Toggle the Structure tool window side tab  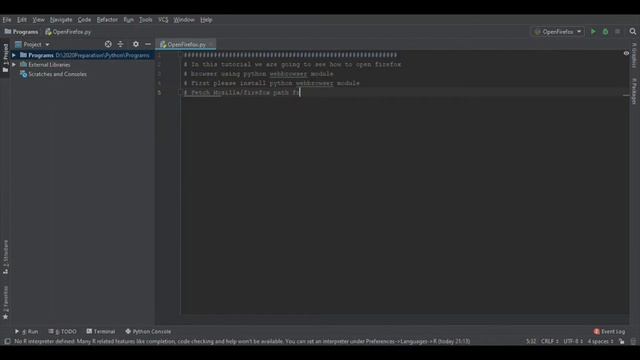click(x=5, y=257)
